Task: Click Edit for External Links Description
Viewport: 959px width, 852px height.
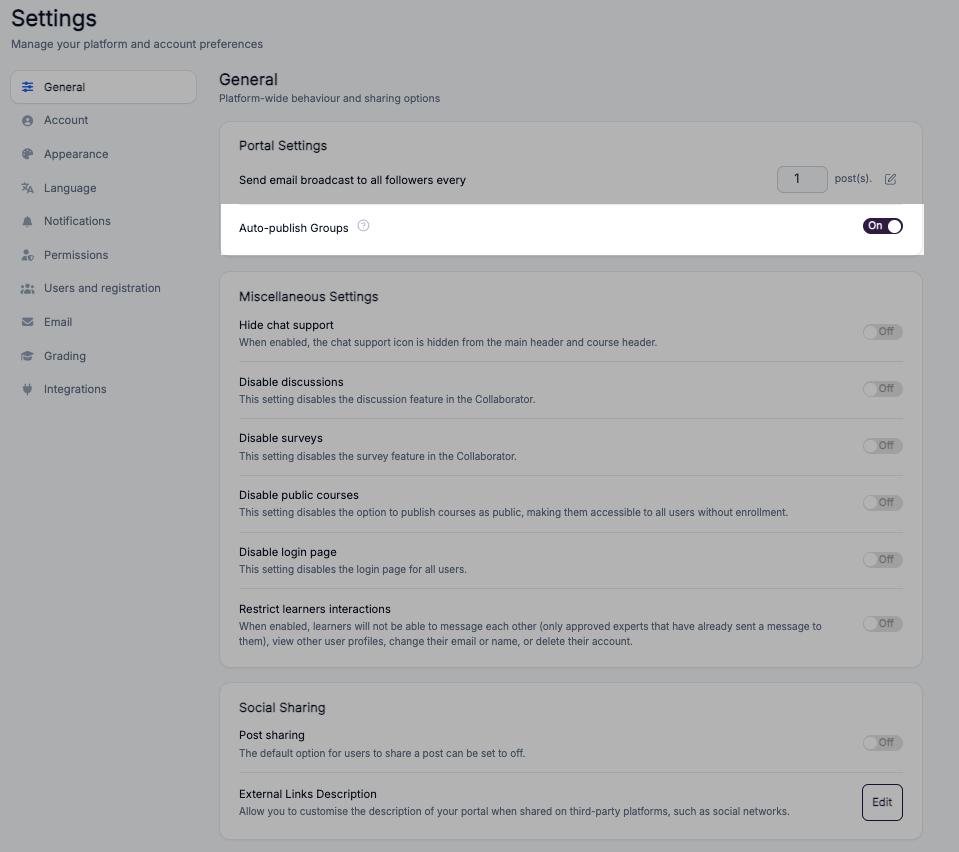Action: point(882,802)
